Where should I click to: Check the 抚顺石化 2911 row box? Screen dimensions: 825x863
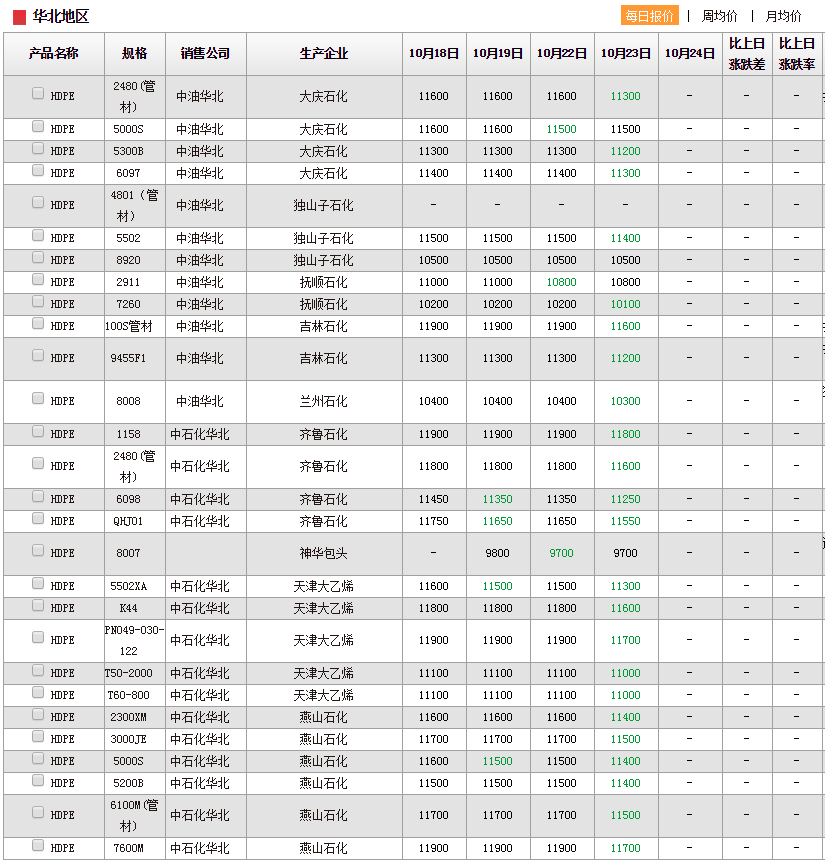pyautogui.click(x=37, y=279)
